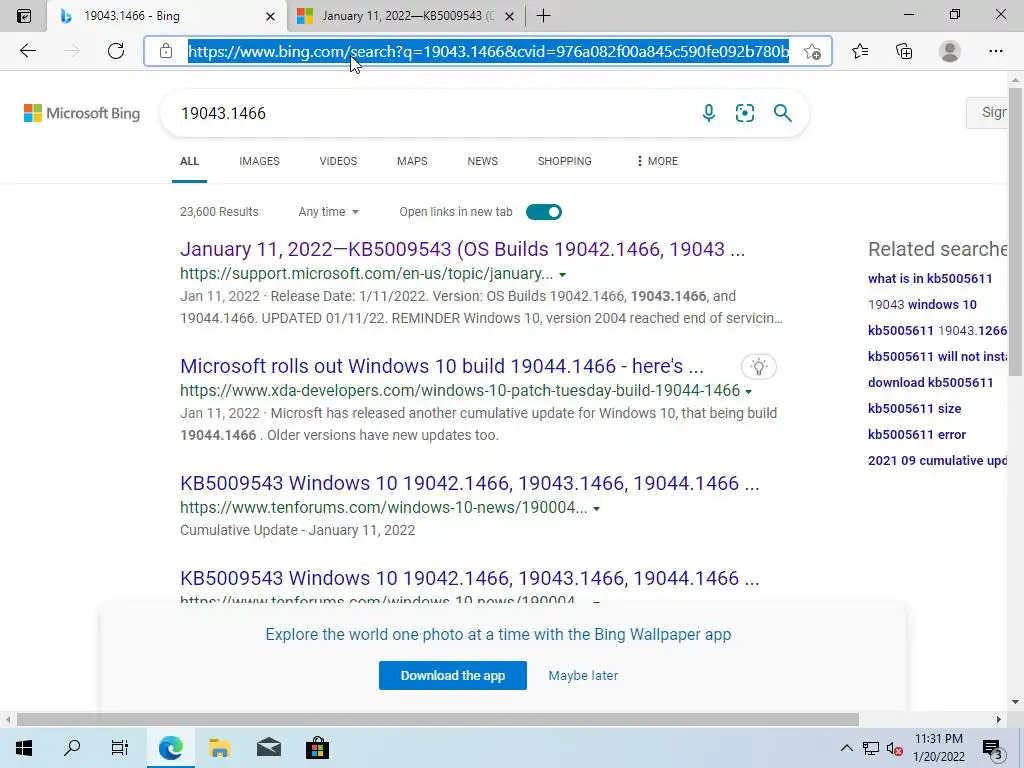Expand the tenforums URL dropdown arrow
Viewport: 1024px width, 768px height.
596,509
